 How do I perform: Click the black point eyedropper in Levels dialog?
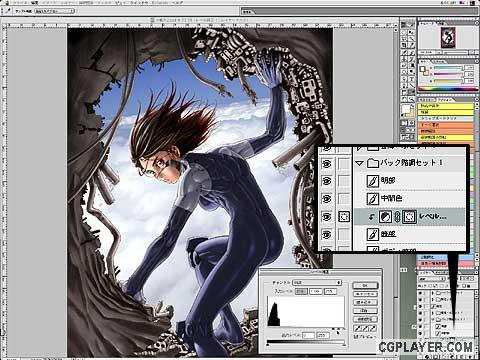357,328
